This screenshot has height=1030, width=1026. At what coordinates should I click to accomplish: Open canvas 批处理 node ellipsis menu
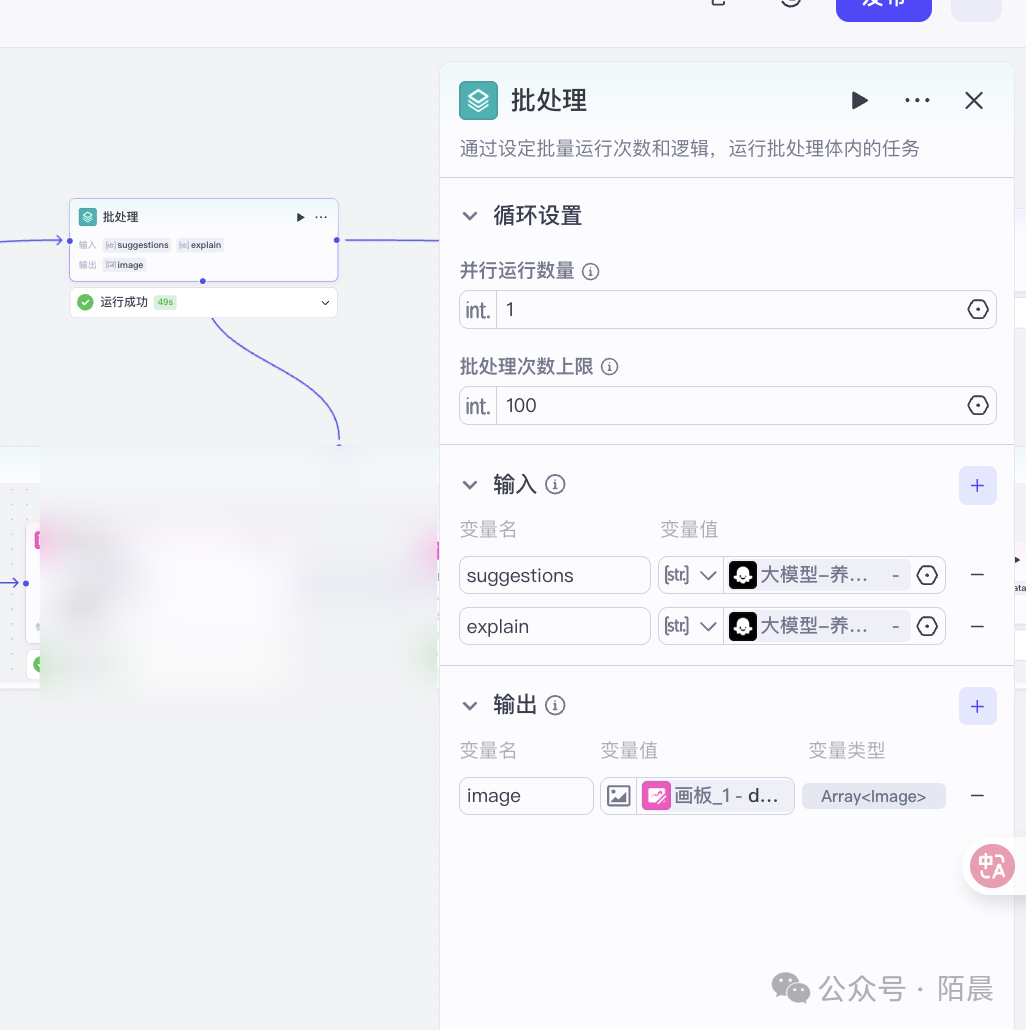pos(321,217)
